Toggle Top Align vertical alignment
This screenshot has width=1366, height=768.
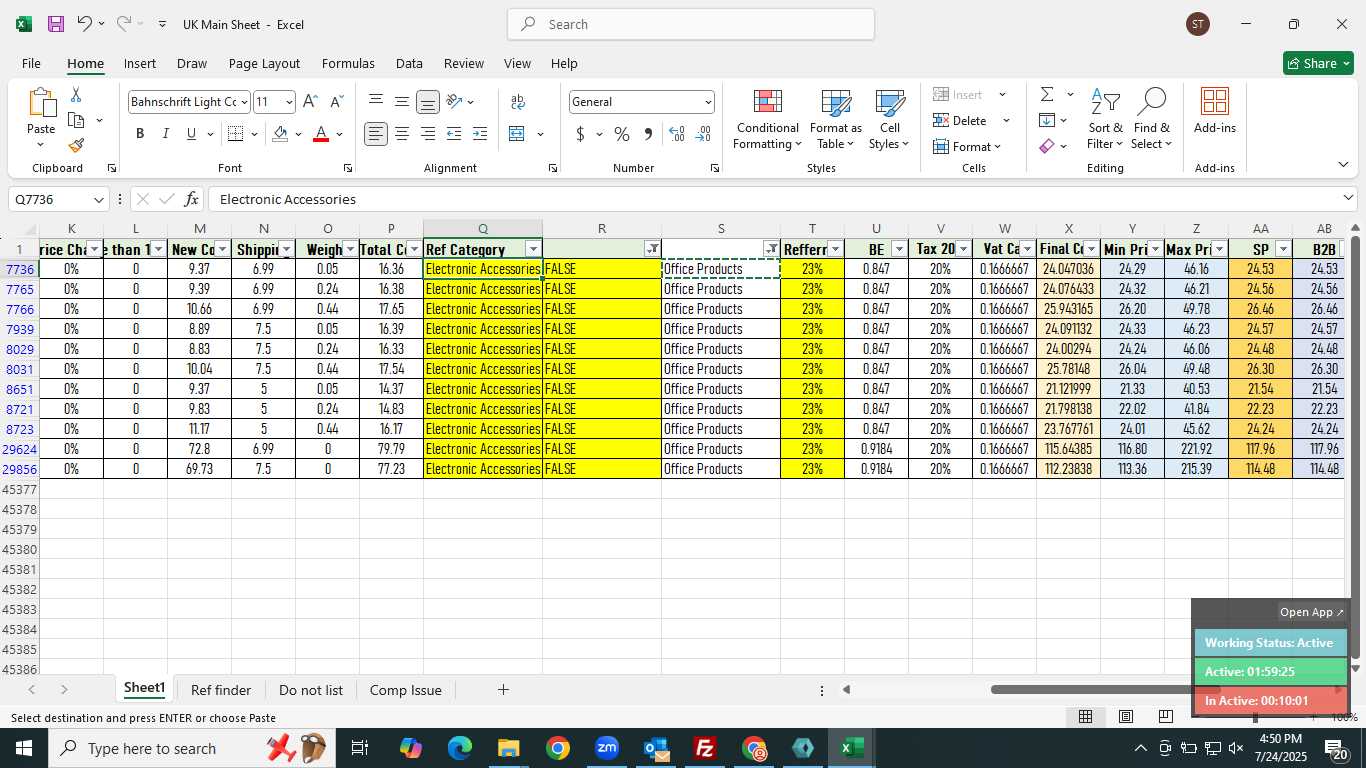[376, 101]
